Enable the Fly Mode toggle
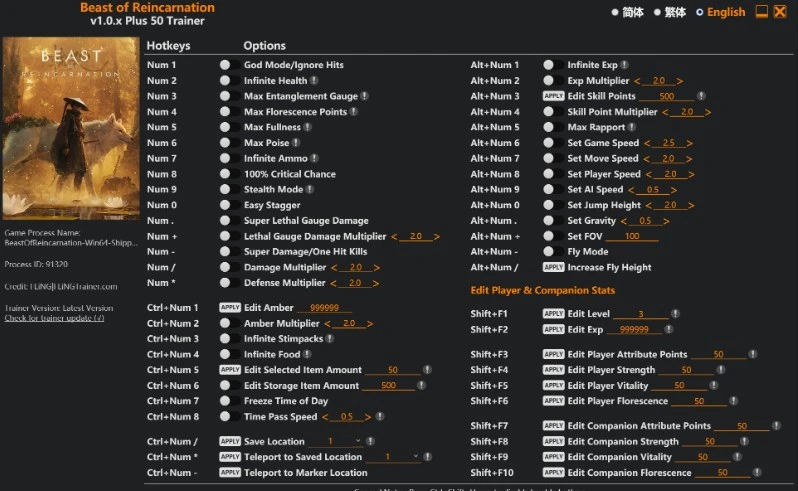The width and height of the screenshot is (798, 491). point(553,251)
